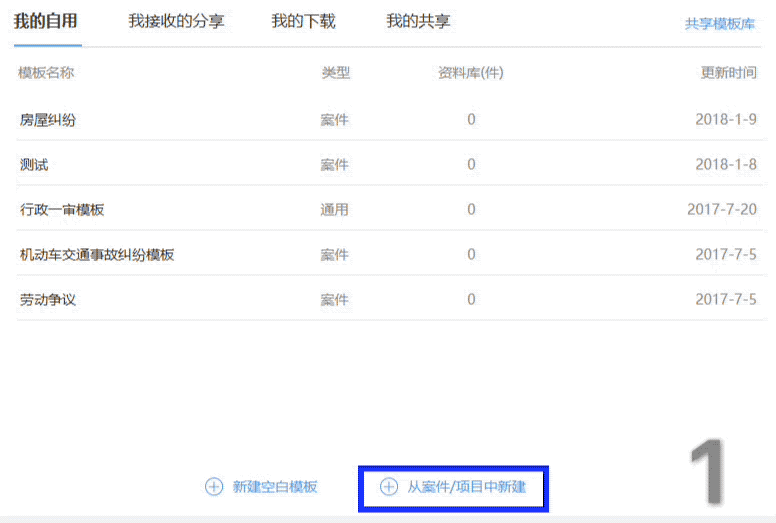
Task: Click 案件 type in 测试 row
Action: [335, 165]
